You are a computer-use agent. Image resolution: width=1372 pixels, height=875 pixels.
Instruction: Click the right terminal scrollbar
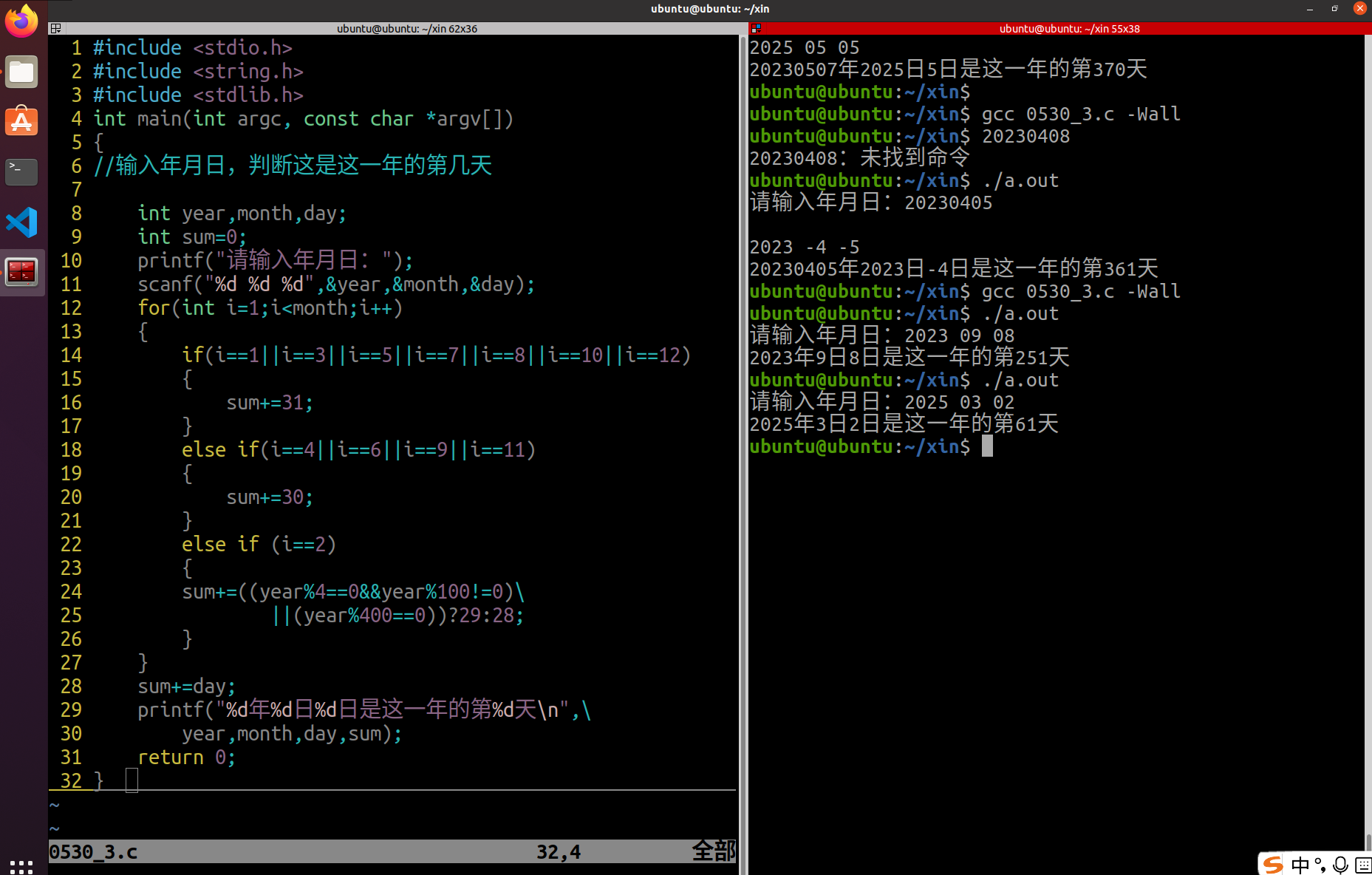(x=1368, y=443)
